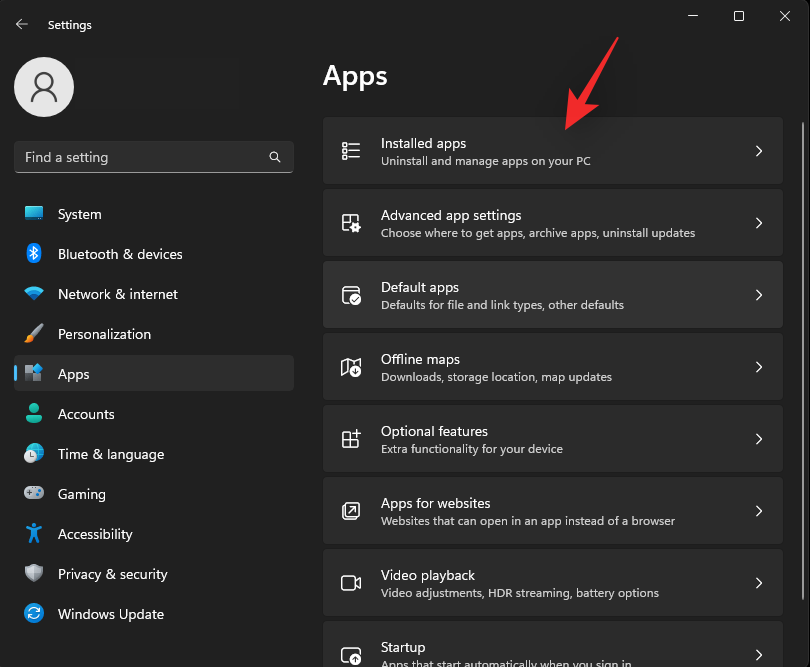810x667 pixels.
Task: Click the Optional features grid icon
Action: coord(351,439)
